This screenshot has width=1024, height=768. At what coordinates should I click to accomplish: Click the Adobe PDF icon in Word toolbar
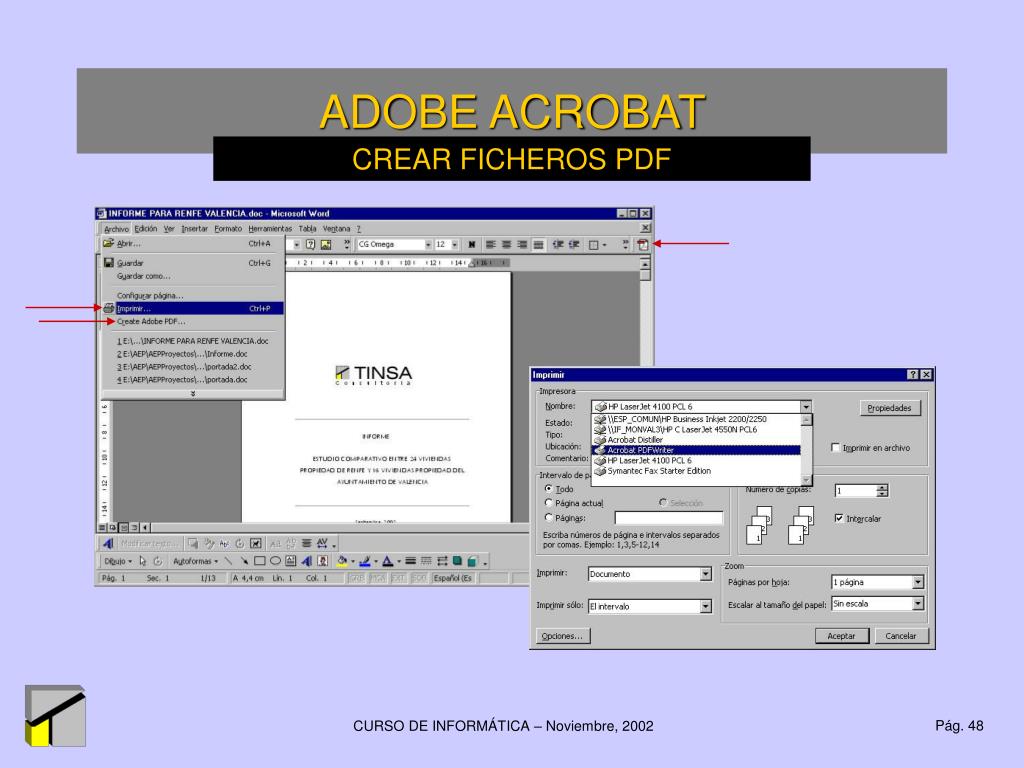643,244
